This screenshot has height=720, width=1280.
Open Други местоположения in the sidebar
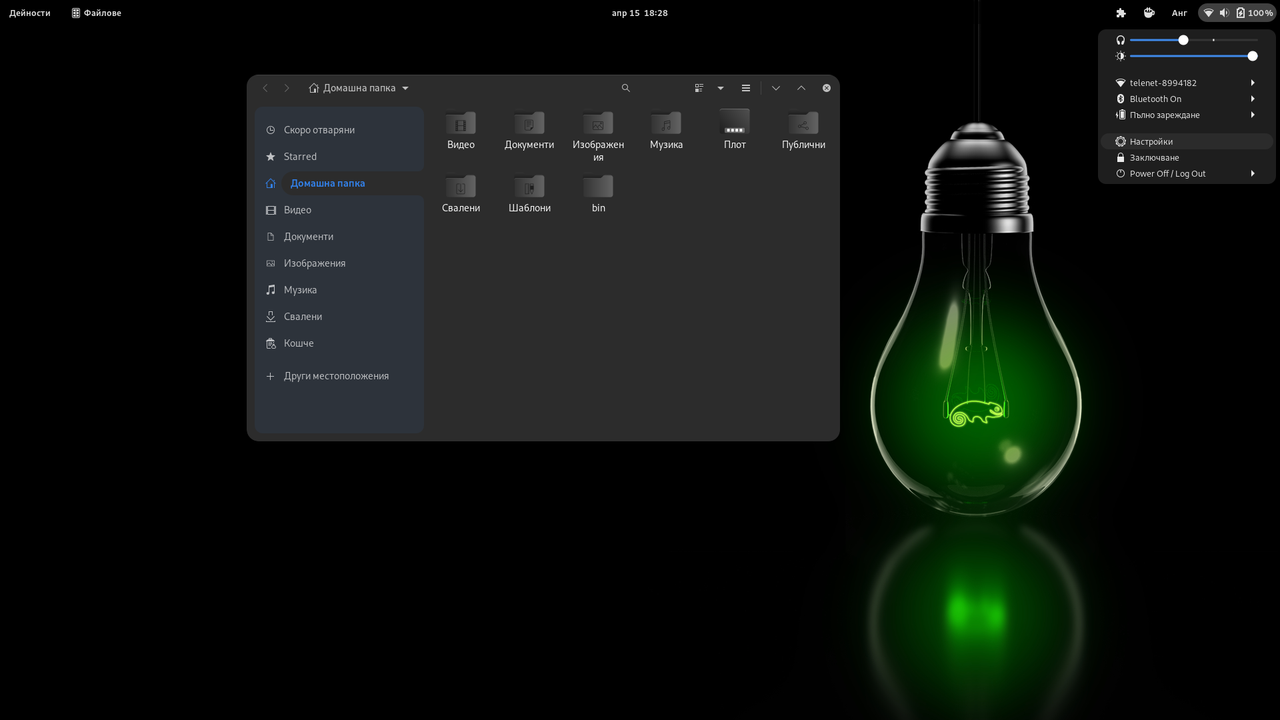point(339,376)
